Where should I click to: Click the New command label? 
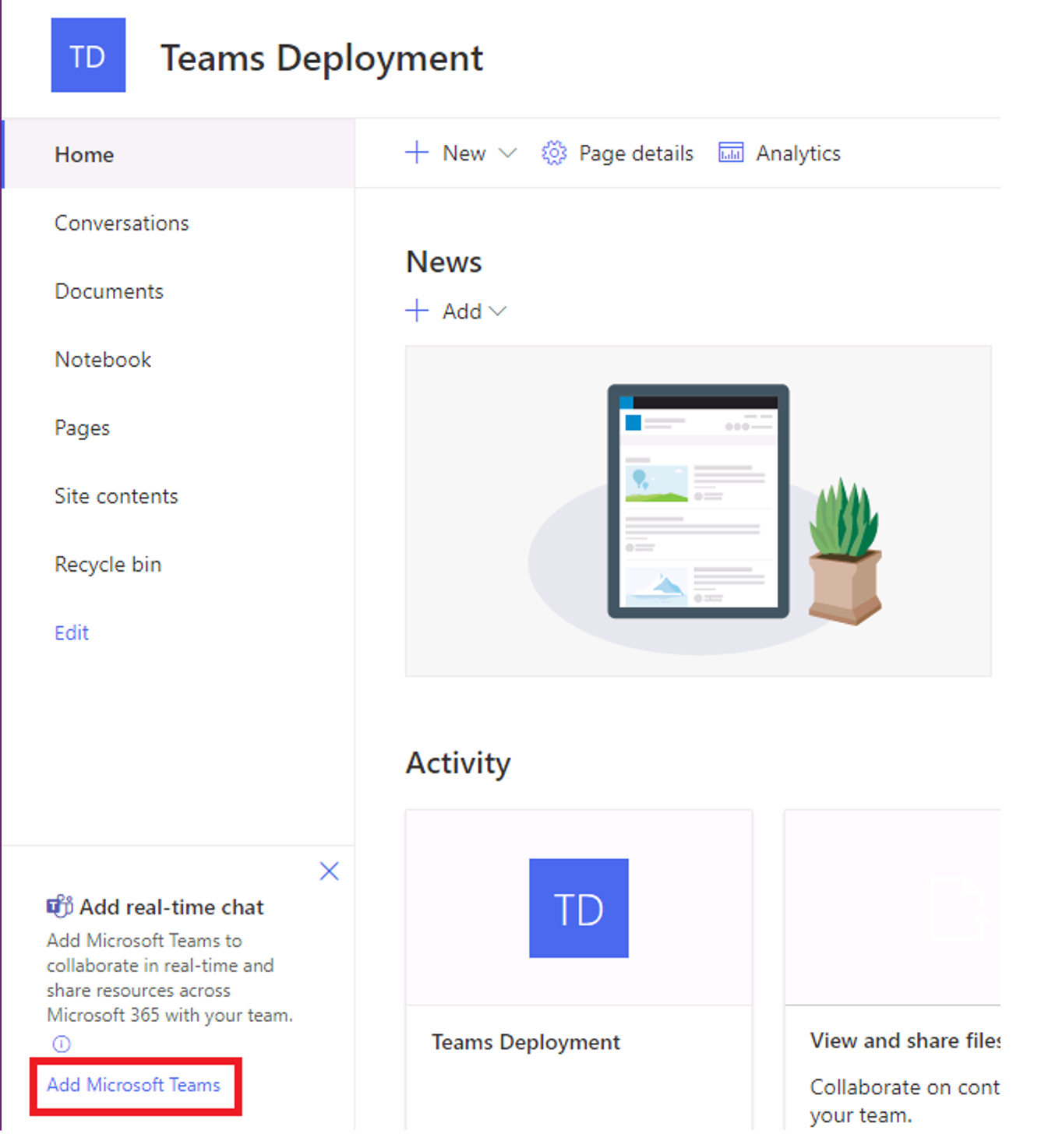464,153
